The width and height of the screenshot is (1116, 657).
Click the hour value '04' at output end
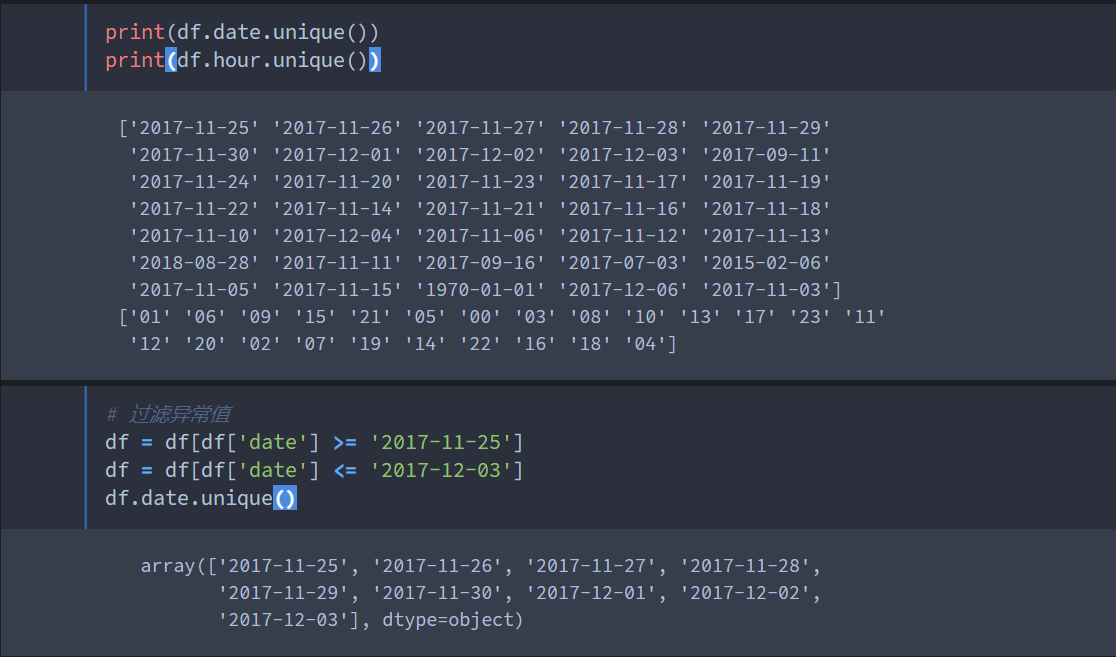646,344
